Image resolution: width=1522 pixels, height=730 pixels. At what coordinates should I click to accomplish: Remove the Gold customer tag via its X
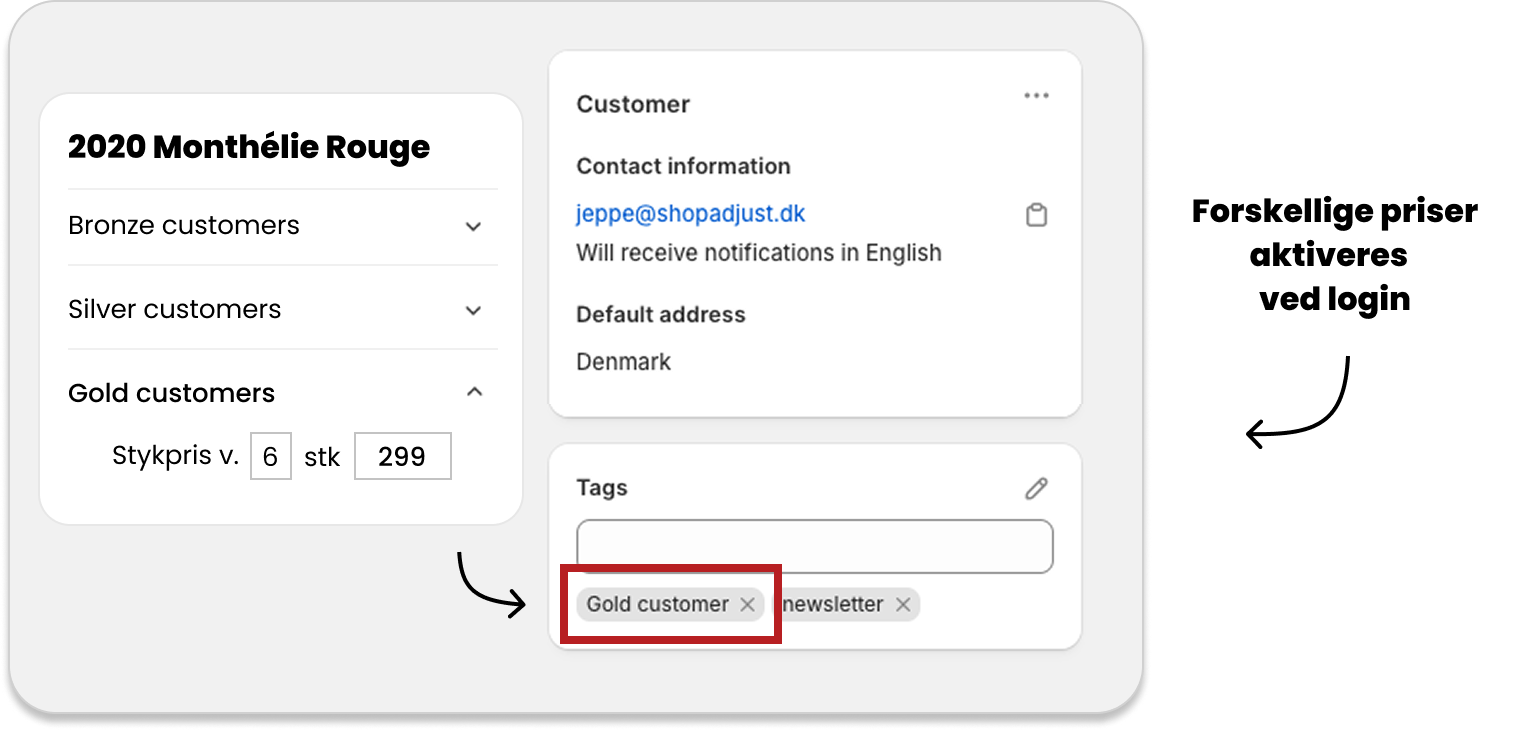(747, 605)
